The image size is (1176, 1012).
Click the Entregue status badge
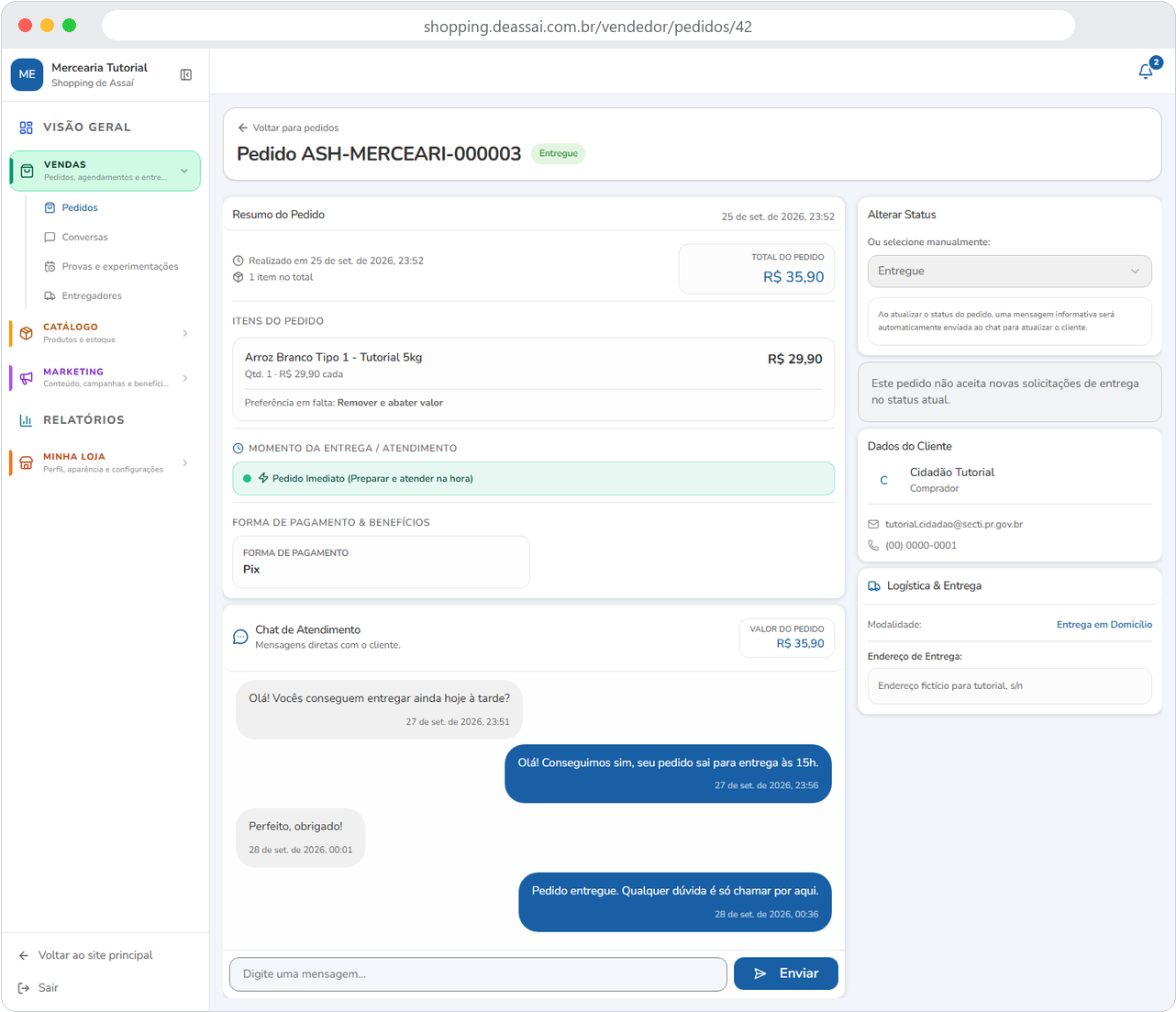tap(559, 154)
